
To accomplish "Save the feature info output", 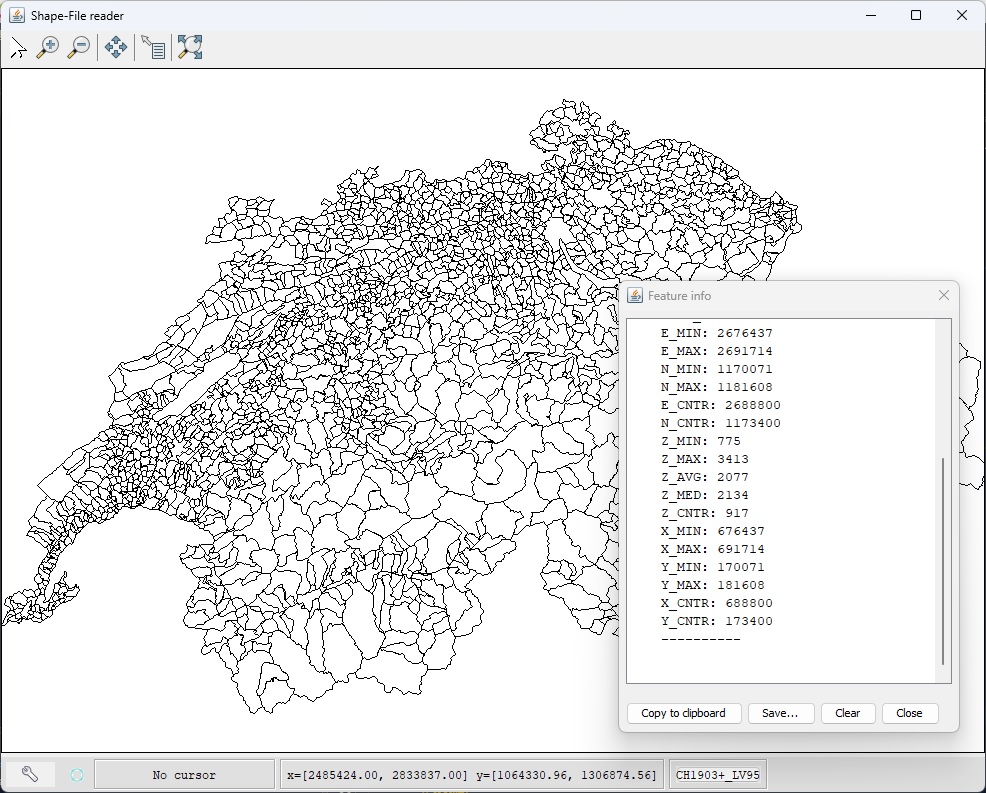I will point(781,713).
